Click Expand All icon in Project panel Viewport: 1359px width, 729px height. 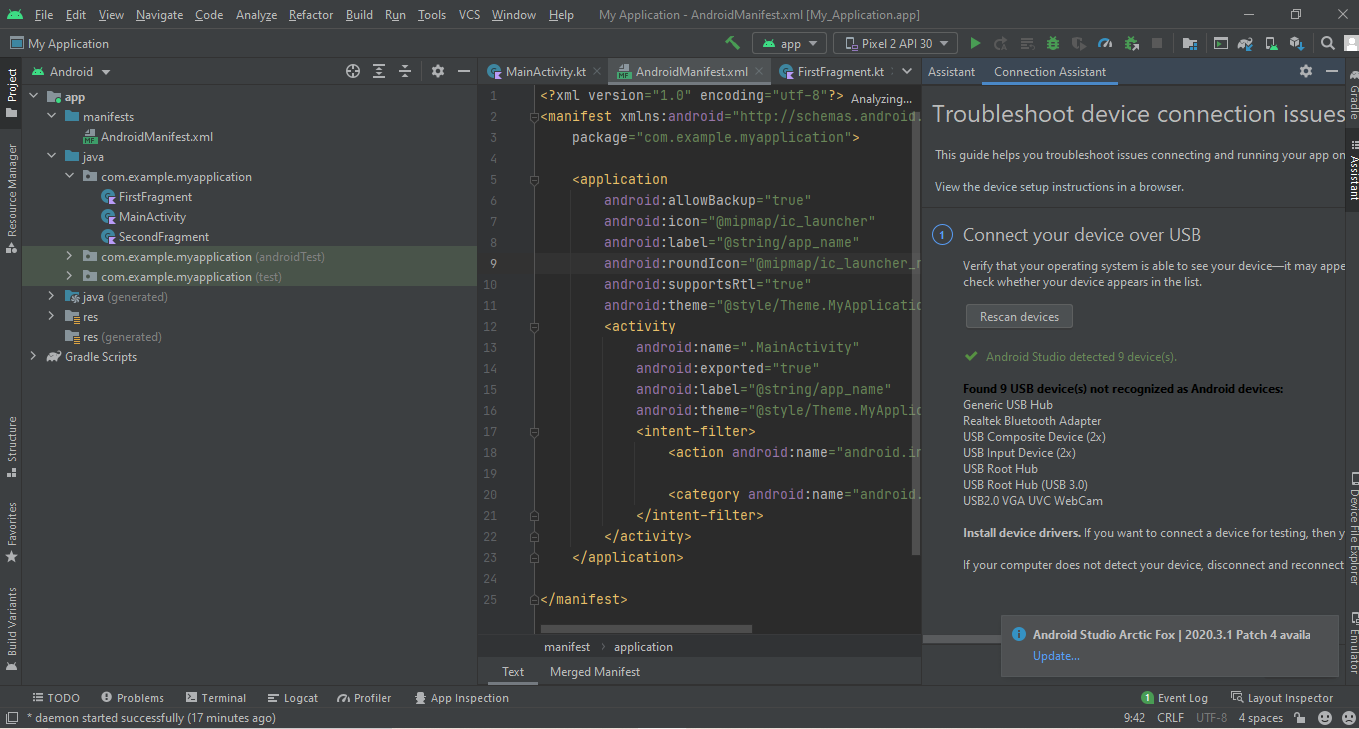[x=379, y=71]
